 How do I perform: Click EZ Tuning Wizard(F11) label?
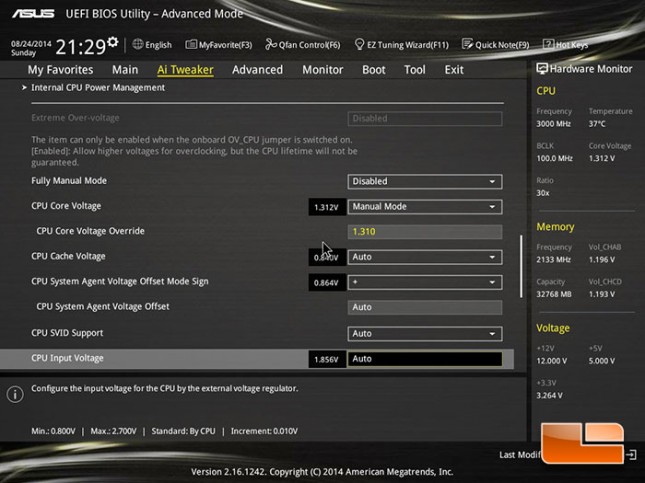coord(408,45)
